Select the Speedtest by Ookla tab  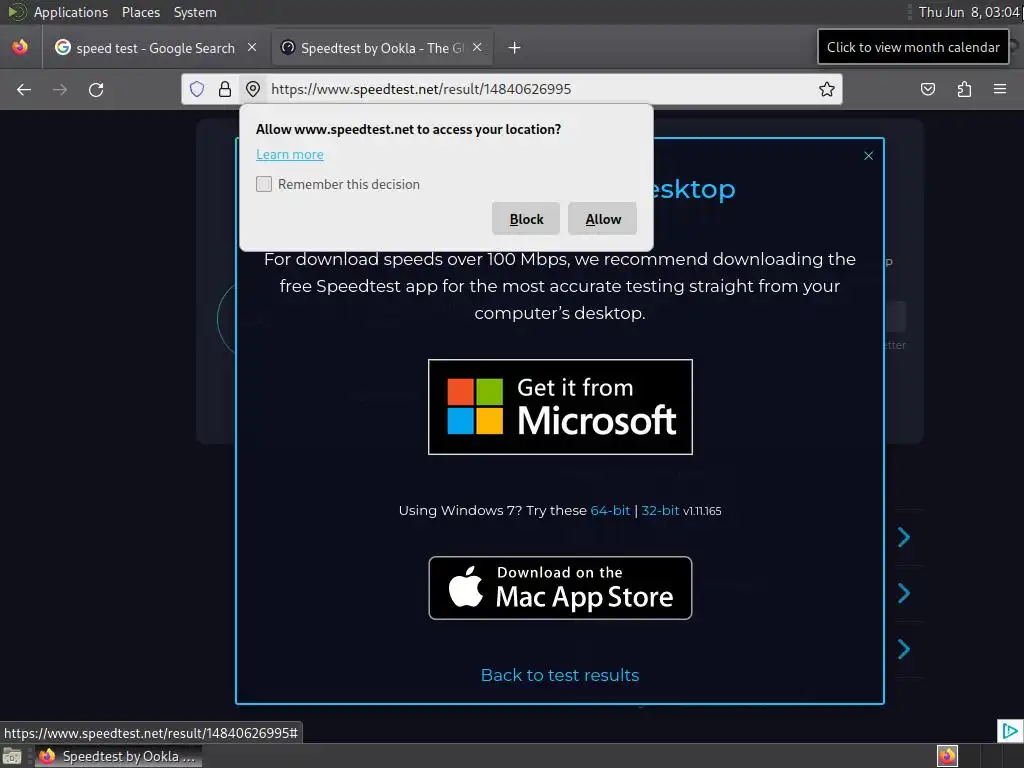[382, 48]
